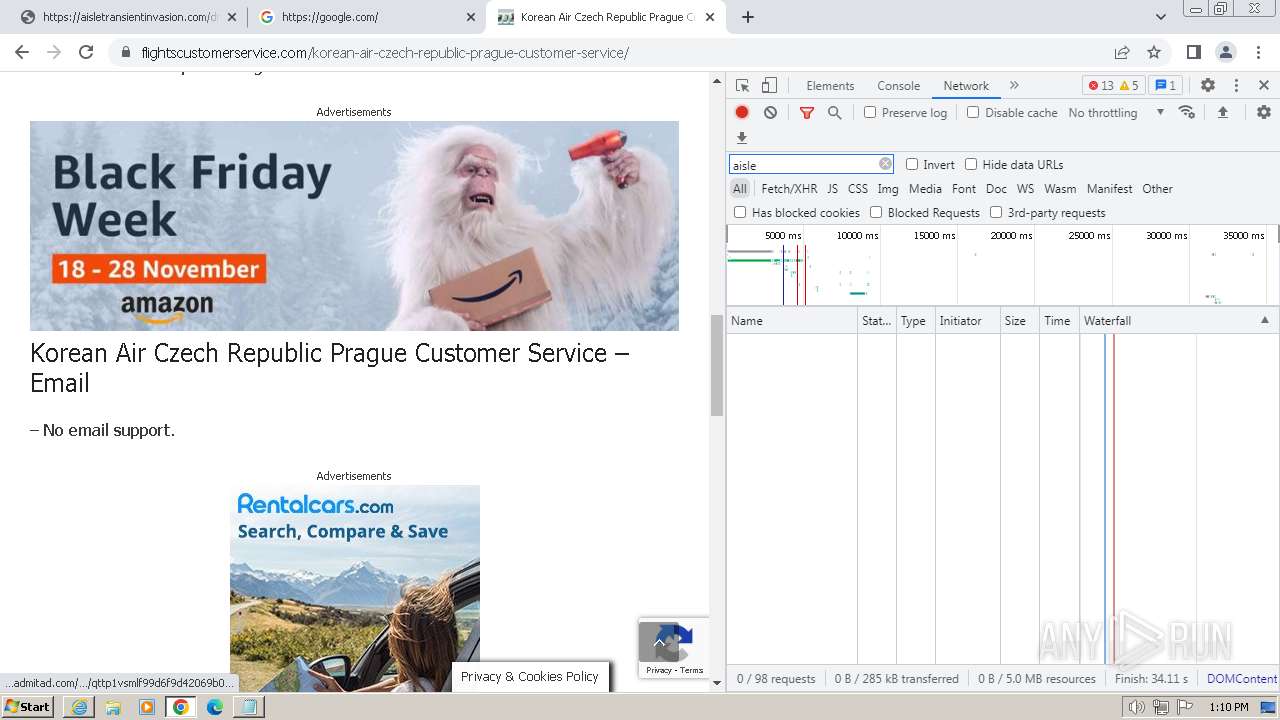Viewport: 1280px width, 720px height.
Task: Open the Black Friday Amazon ad banner
Action: (354, 226)
